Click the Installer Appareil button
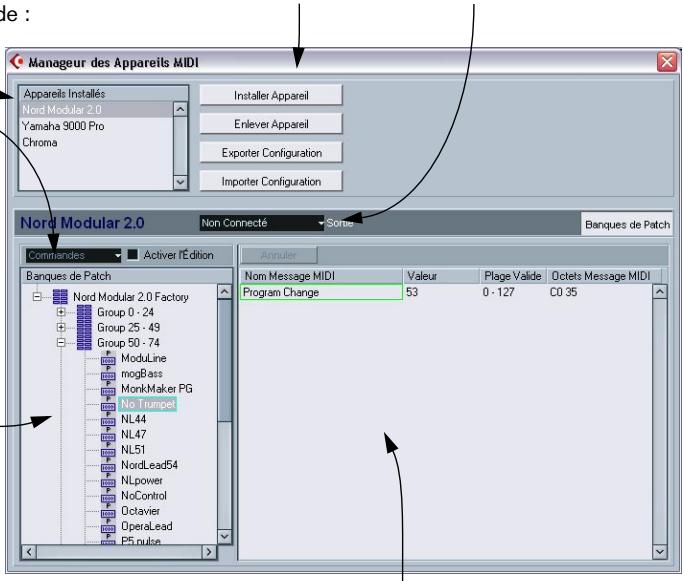Image resolution: width=684 pixels, height=581 pixels. [x=271, y=96]
